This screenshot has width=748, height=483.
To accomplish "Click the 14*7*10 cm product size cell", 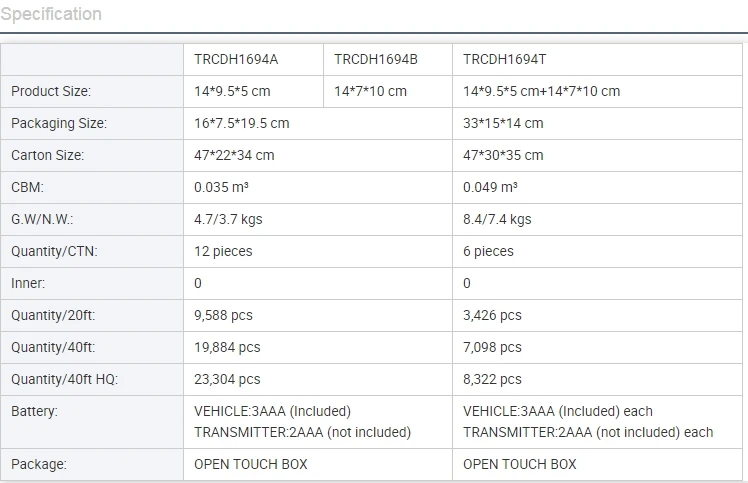I will click(370, 91).
